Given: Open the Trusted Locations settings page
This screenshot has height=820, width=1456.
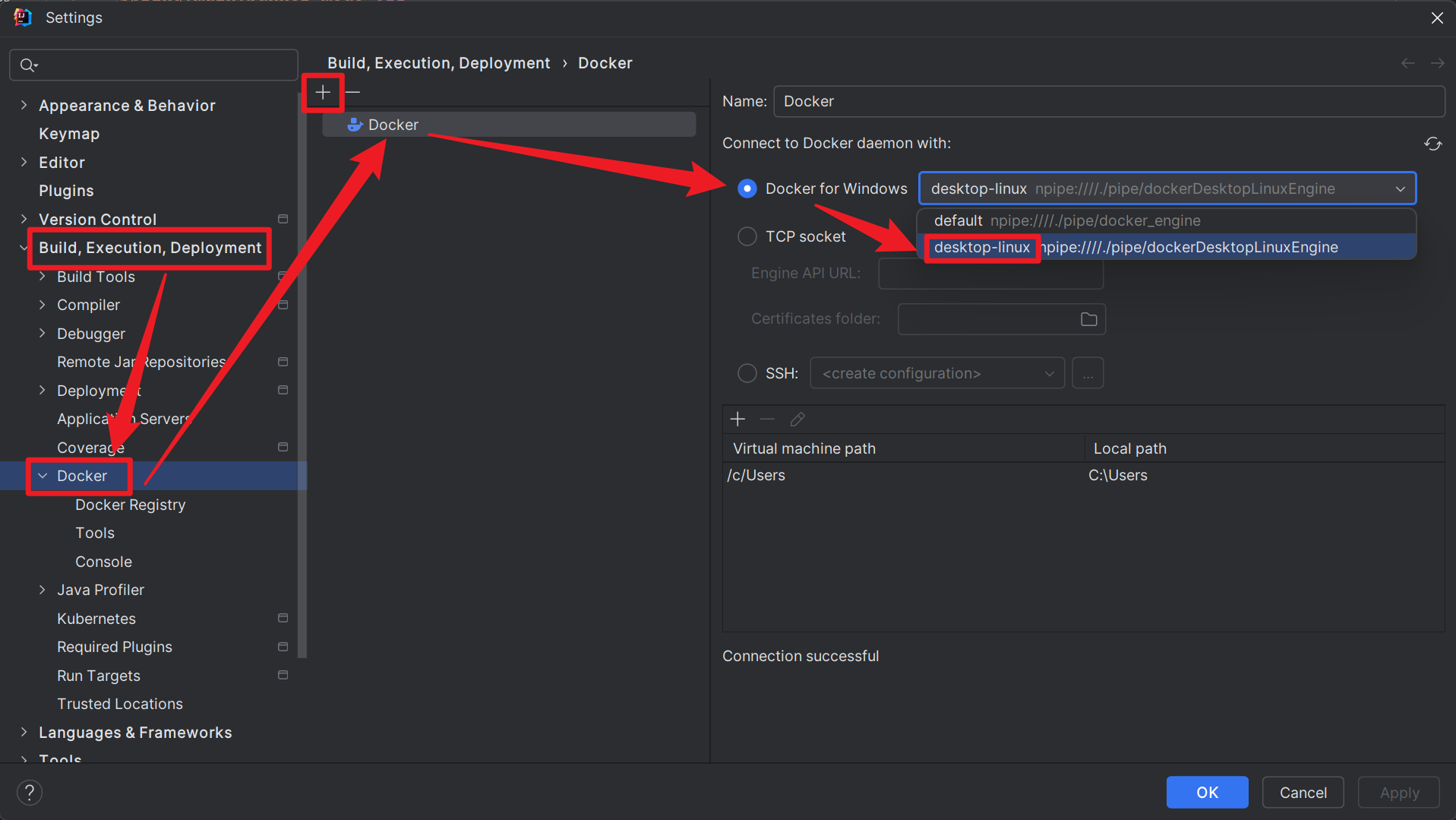Looking at the screenshot, I should click(120, 704).
